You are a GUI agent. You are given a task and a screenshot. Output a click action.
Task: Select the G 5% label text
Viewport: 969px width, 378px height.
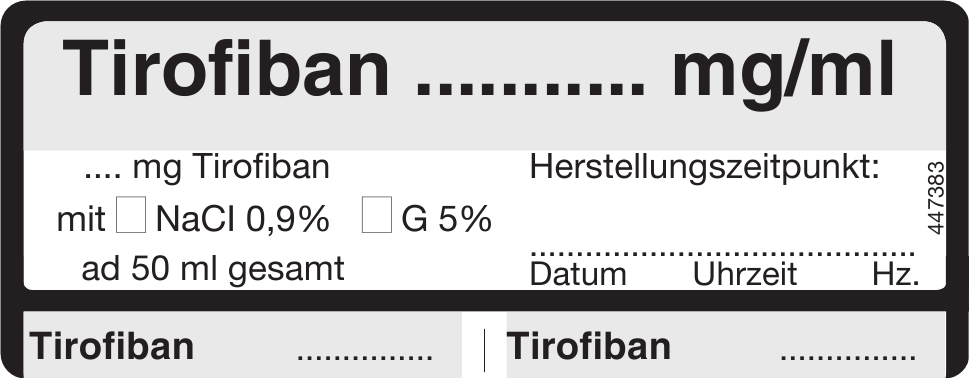pos(446,219)
